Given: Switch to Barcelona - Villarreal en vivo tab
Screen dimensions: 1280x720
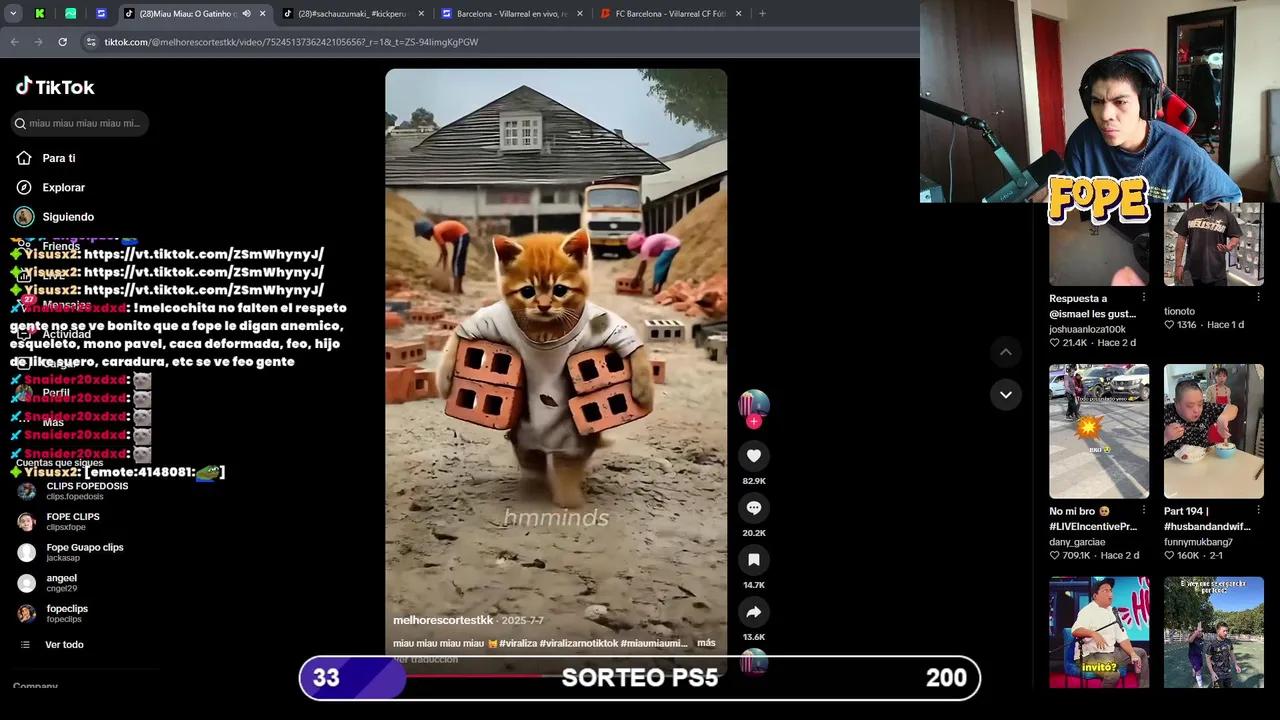Looking at the screenshot, I should [512, 14].
